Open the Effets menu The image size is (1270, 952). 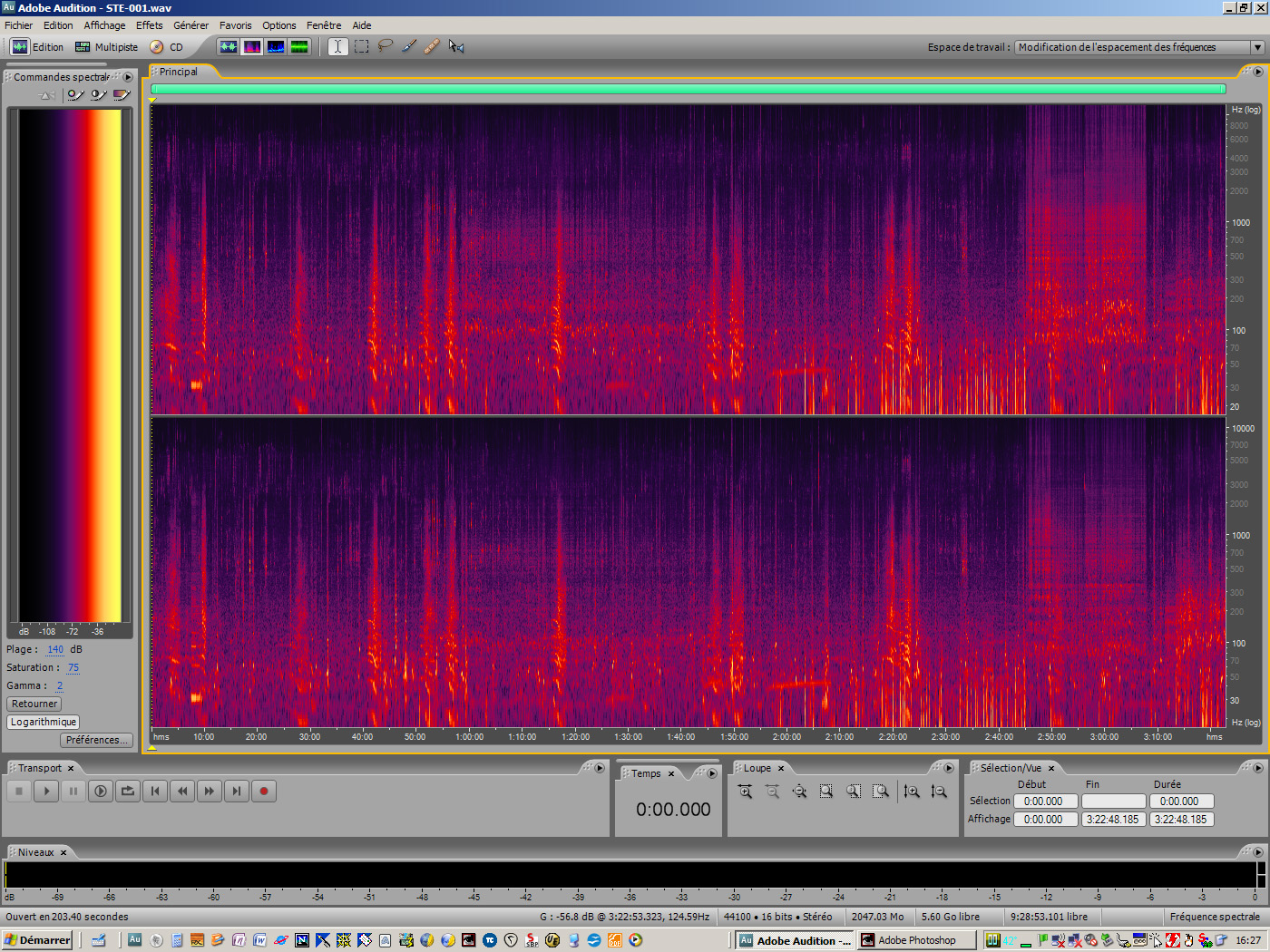tap(149, 24)
